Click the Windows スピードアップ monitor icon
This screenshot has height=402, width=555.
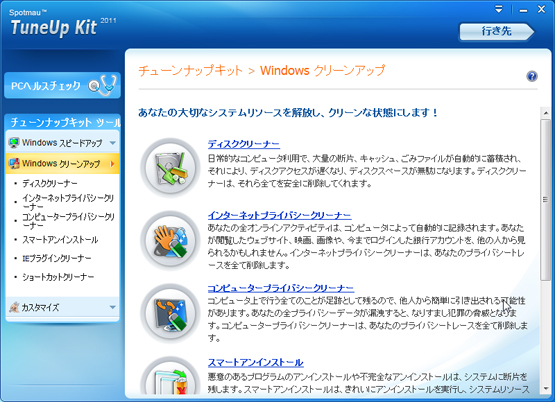pyautogui.click(x=14, y=143)
